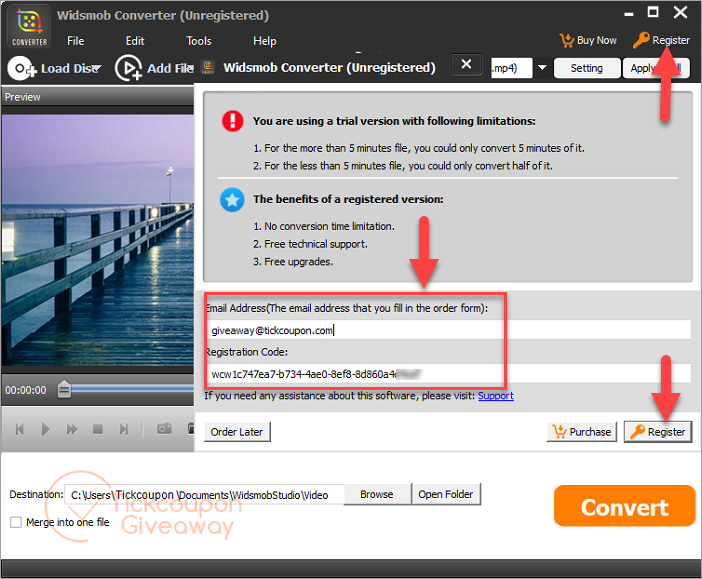The width and height of the screenshot is (702, 579).
Task: Enable Merge into one file checkbox
Action: [16, 522]
